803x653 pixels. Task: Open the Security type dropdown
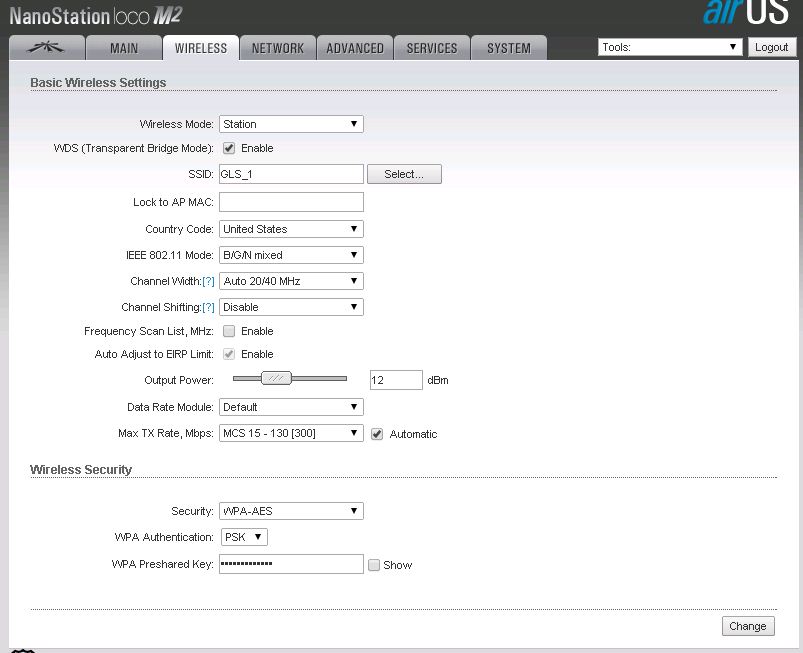pyautogui.click(x=290, y=511)
